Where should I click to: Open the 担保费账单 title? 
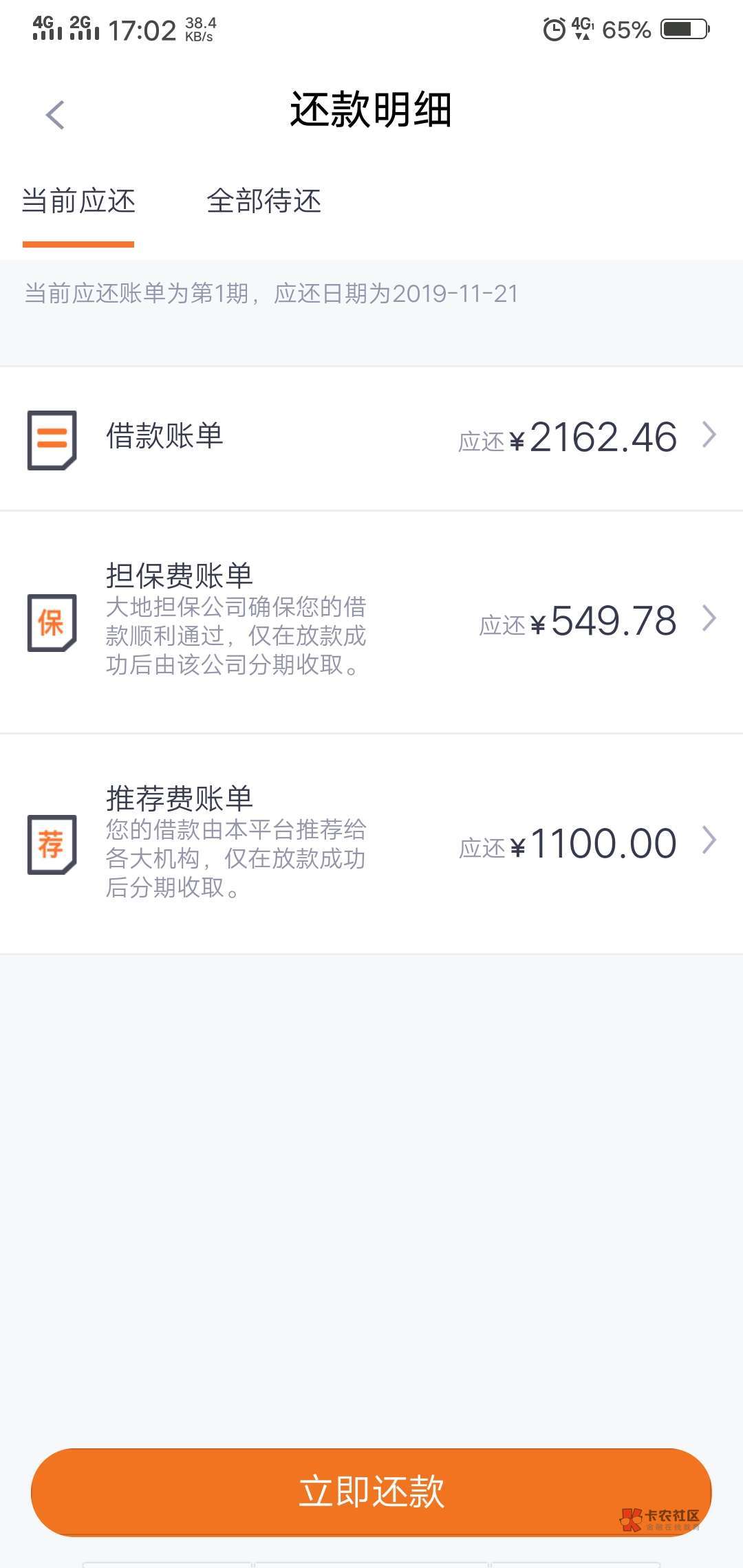pyautogui.click(x=180, y=575)
